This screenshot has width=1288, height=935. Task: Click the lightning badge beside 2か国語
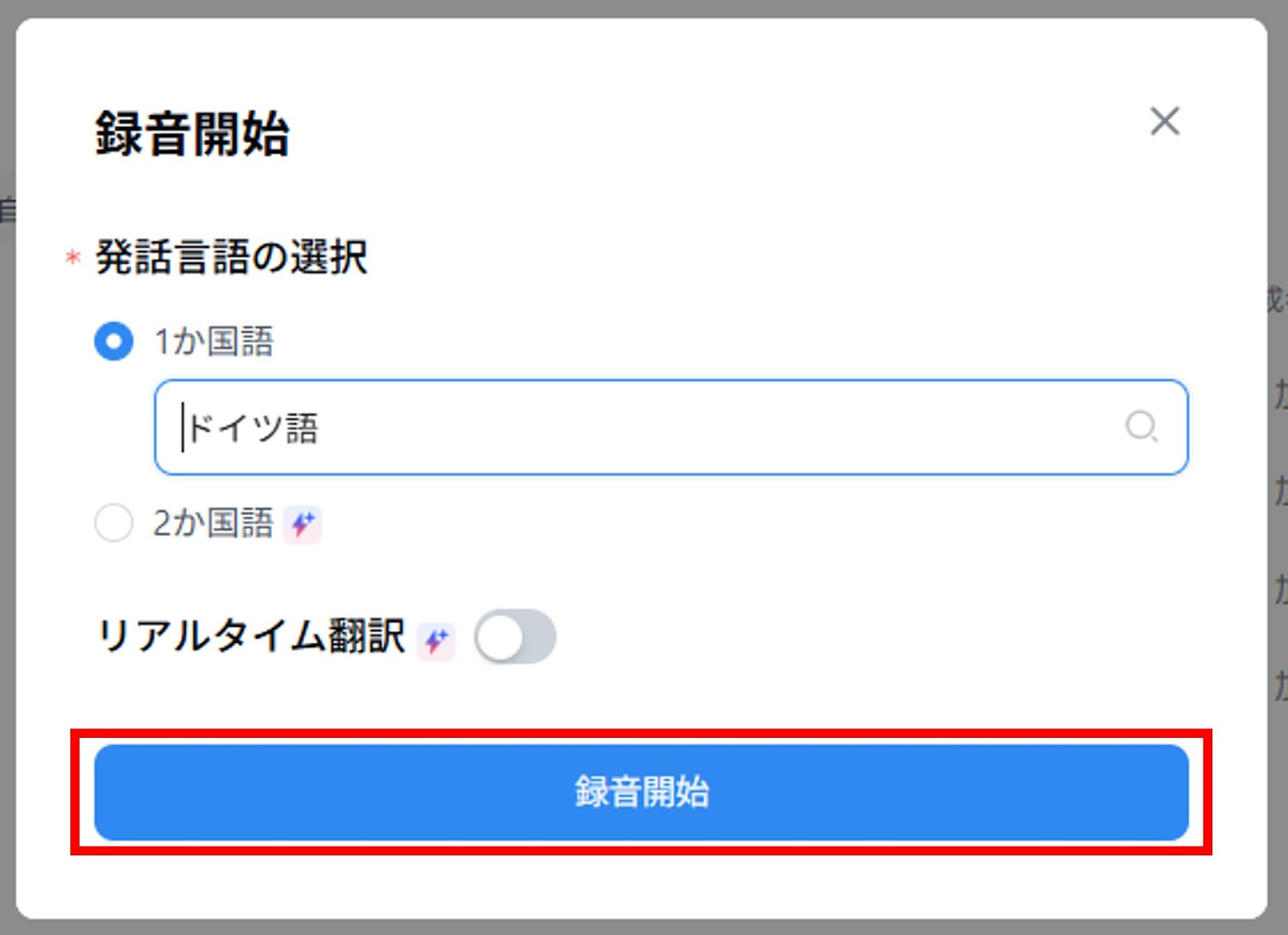pyautogui.click(x=303, y=525)
